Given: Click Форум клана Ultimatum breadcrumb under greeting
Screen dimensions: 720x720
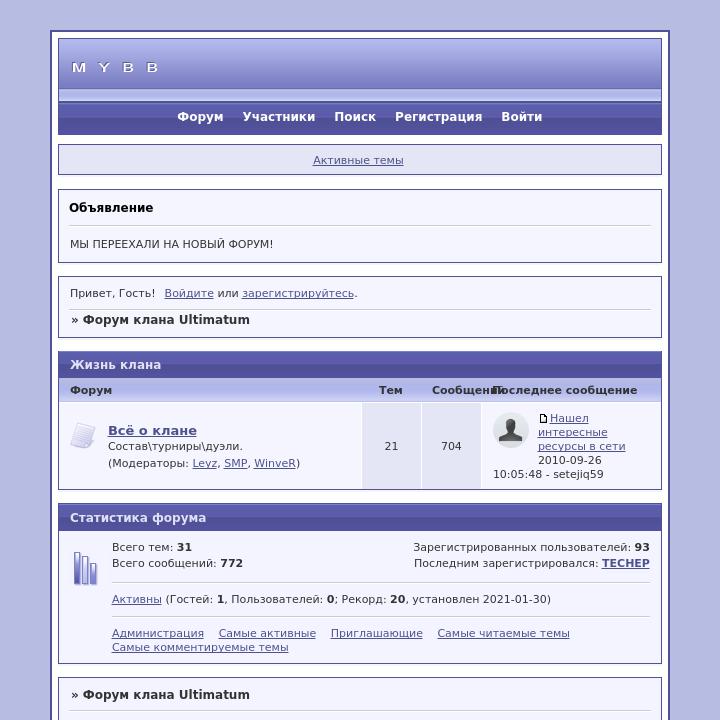Looking at the screenshot, I should (166, 320).
